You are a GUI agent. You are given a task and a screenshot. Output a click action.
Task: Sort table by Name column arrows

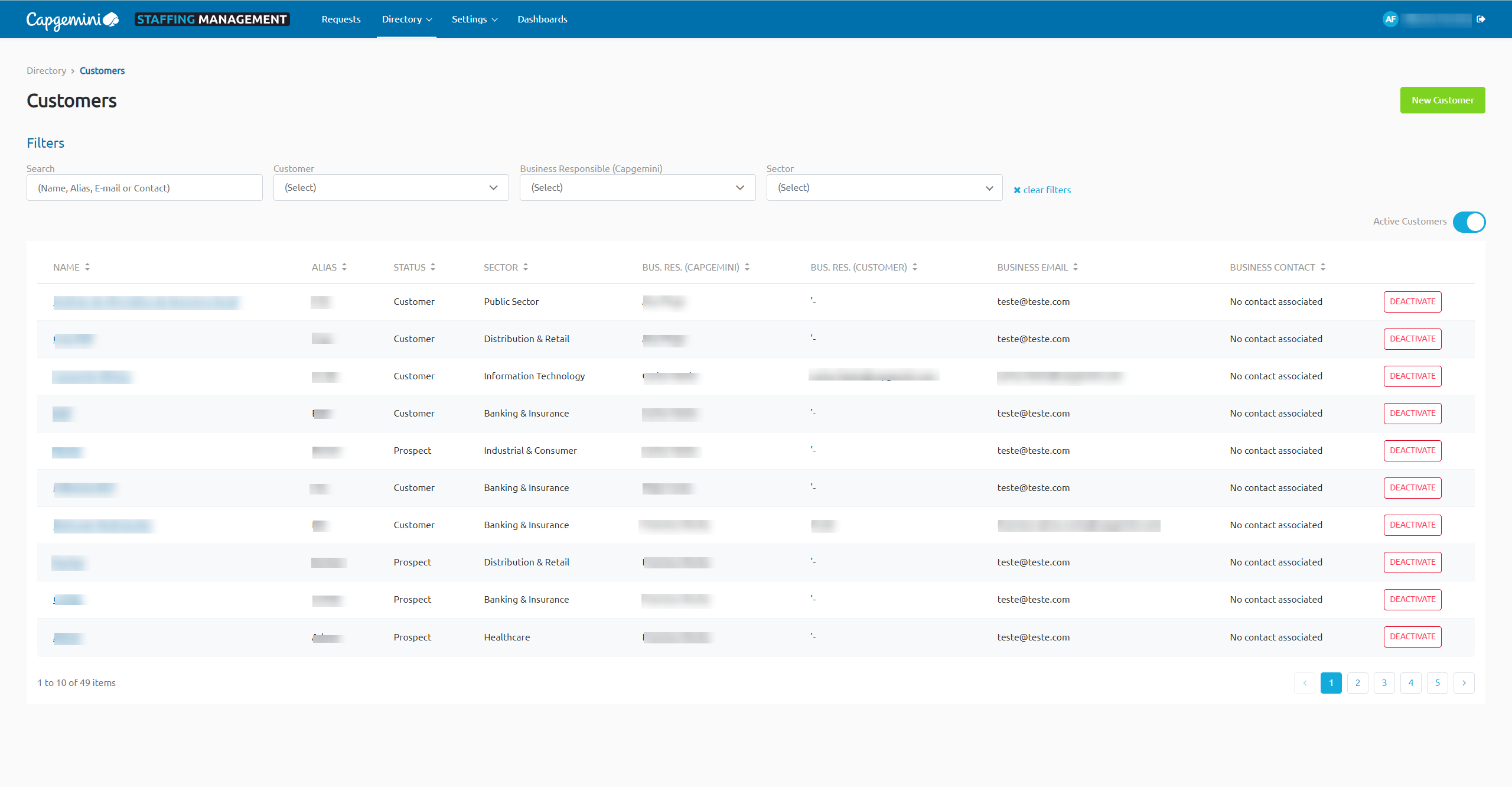pyautogui.click(x=87, y=267)
